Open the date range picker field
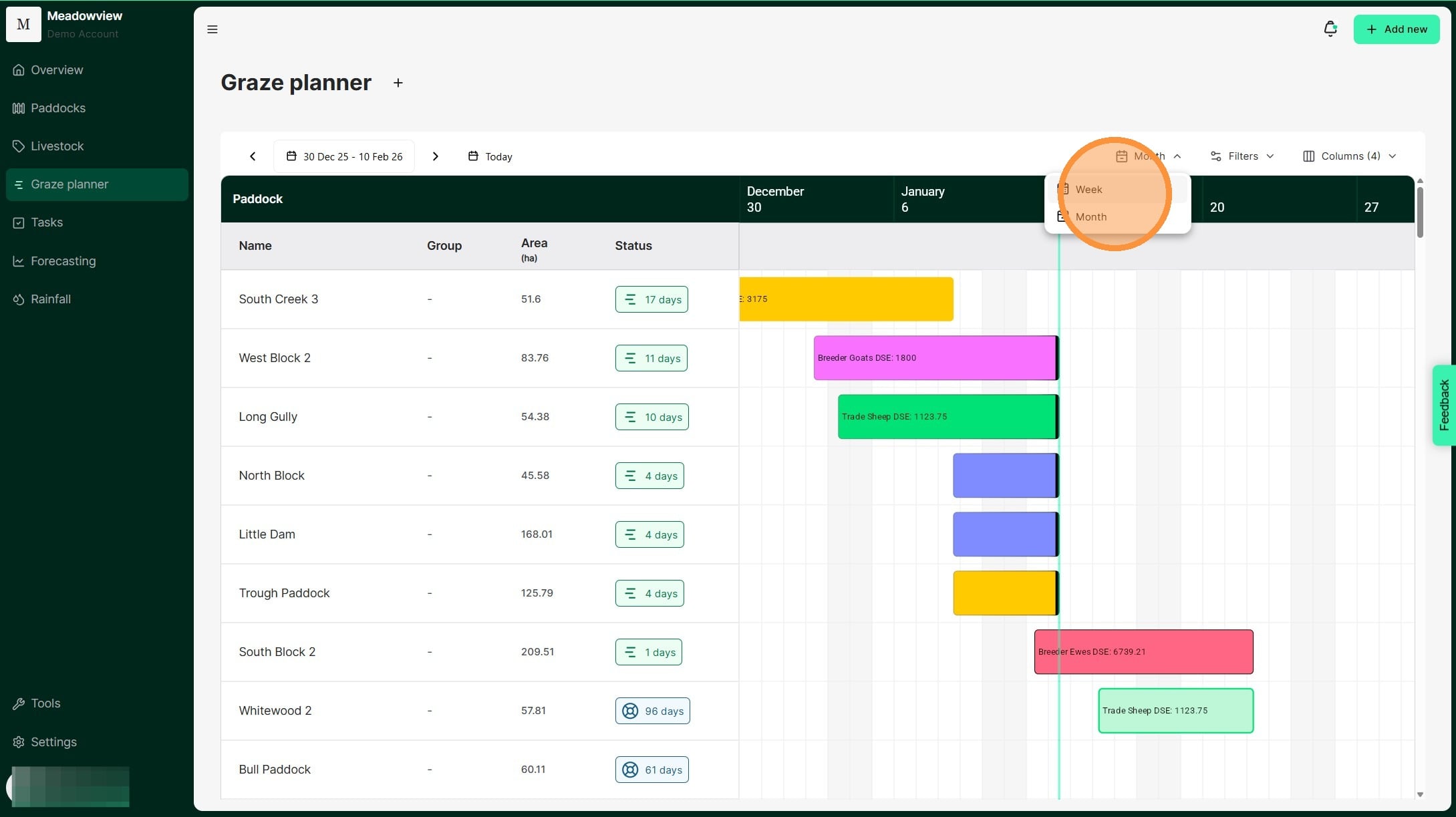 pos(344,156)
